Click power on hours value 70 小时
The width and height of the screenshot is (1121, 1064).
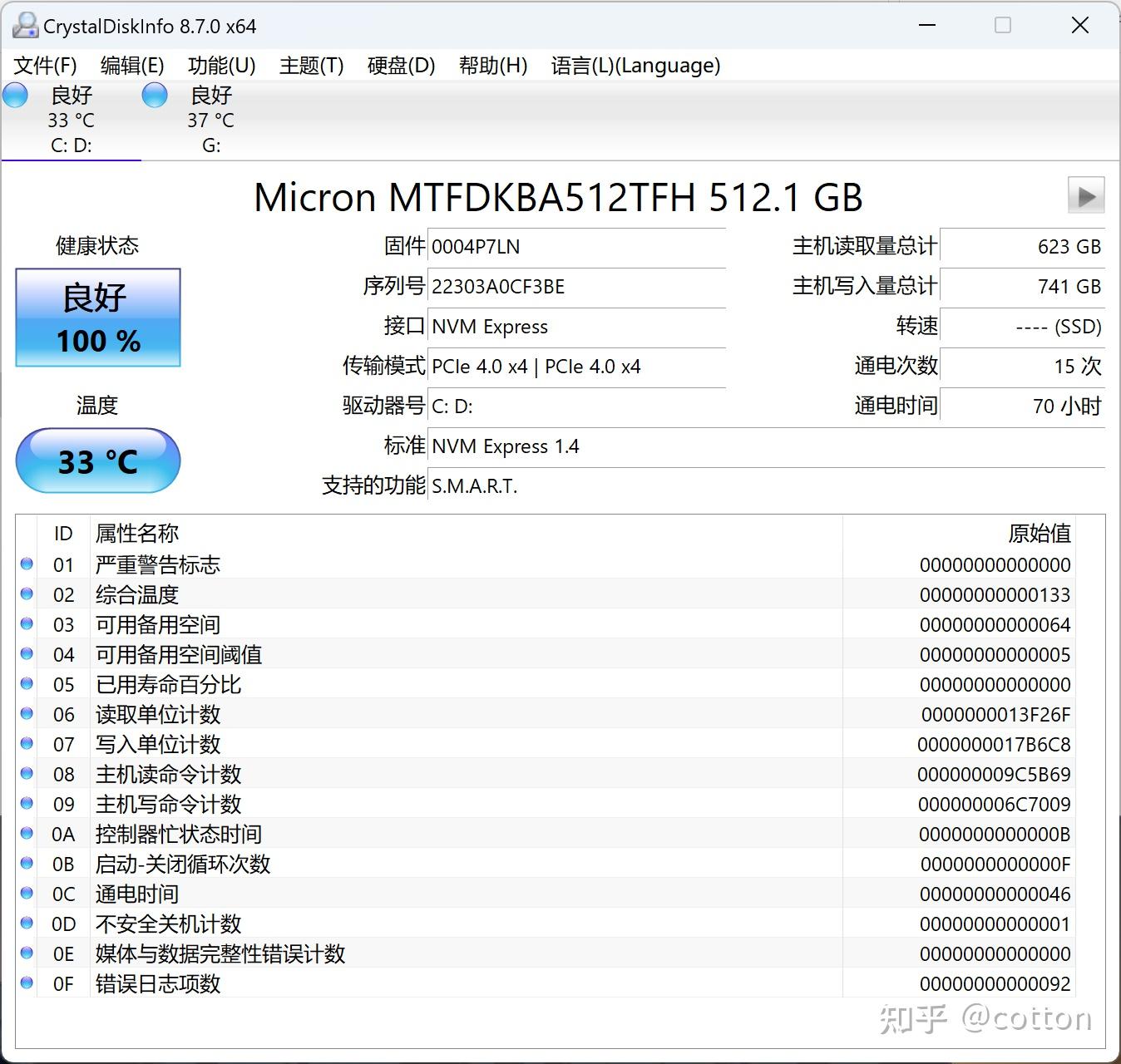click(x=1022, y=406)
